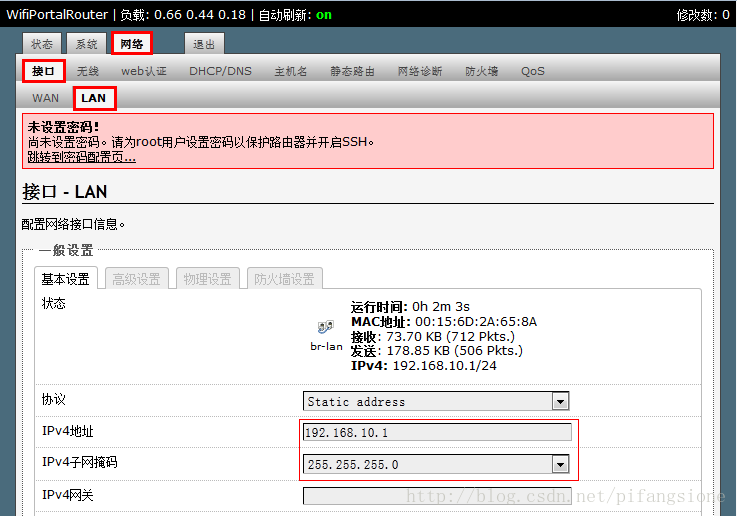The image size is (737, 516).
Task: Click the 修改数: 0 changes indicator
Action: coord(703,15)
